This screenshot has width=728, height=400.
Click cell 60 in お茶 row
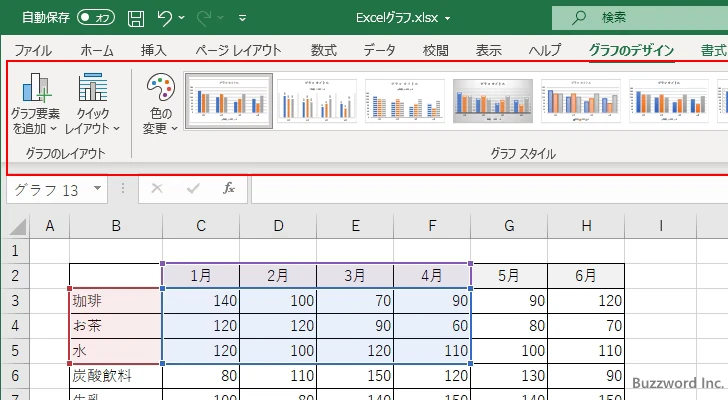(x=432, y=326)
